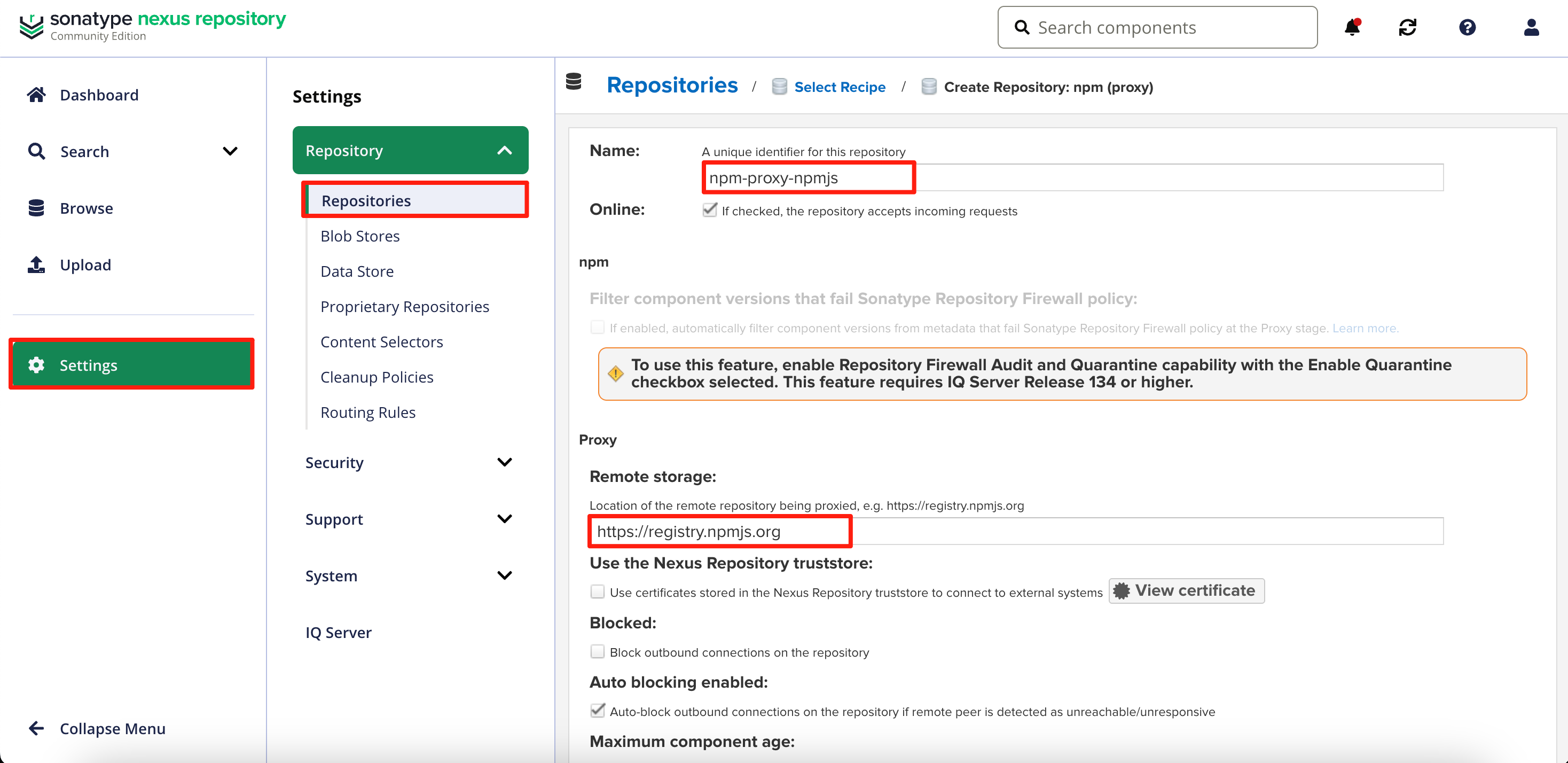Click the notifications bell icon
This screenshot has width=1568, height=763.
pyautogui.click(x=1352, y=27)
